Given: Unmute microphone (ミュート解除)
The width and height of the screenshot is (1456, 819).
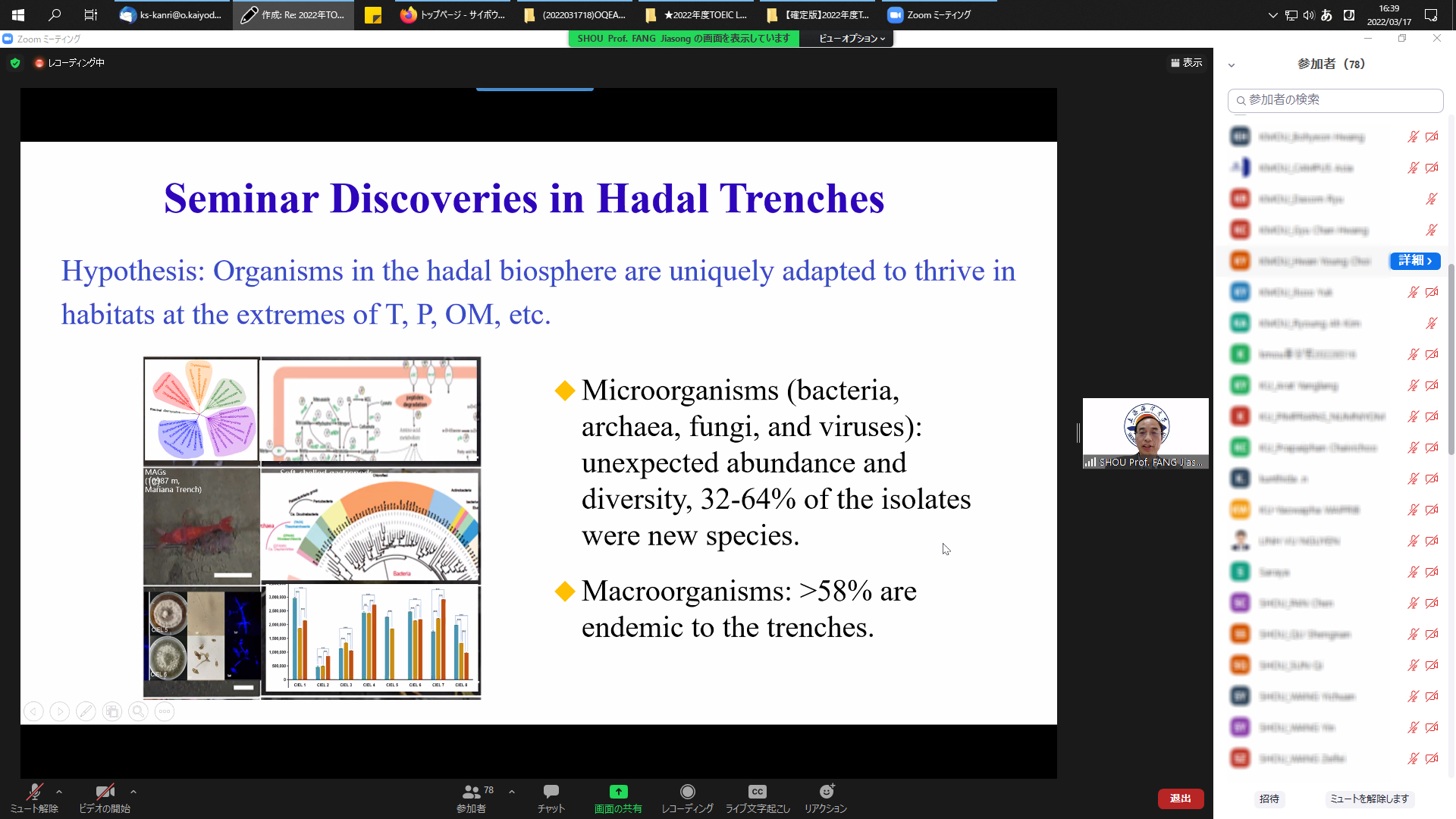Looking at the screenshot, I should click(x=34, y=792).
